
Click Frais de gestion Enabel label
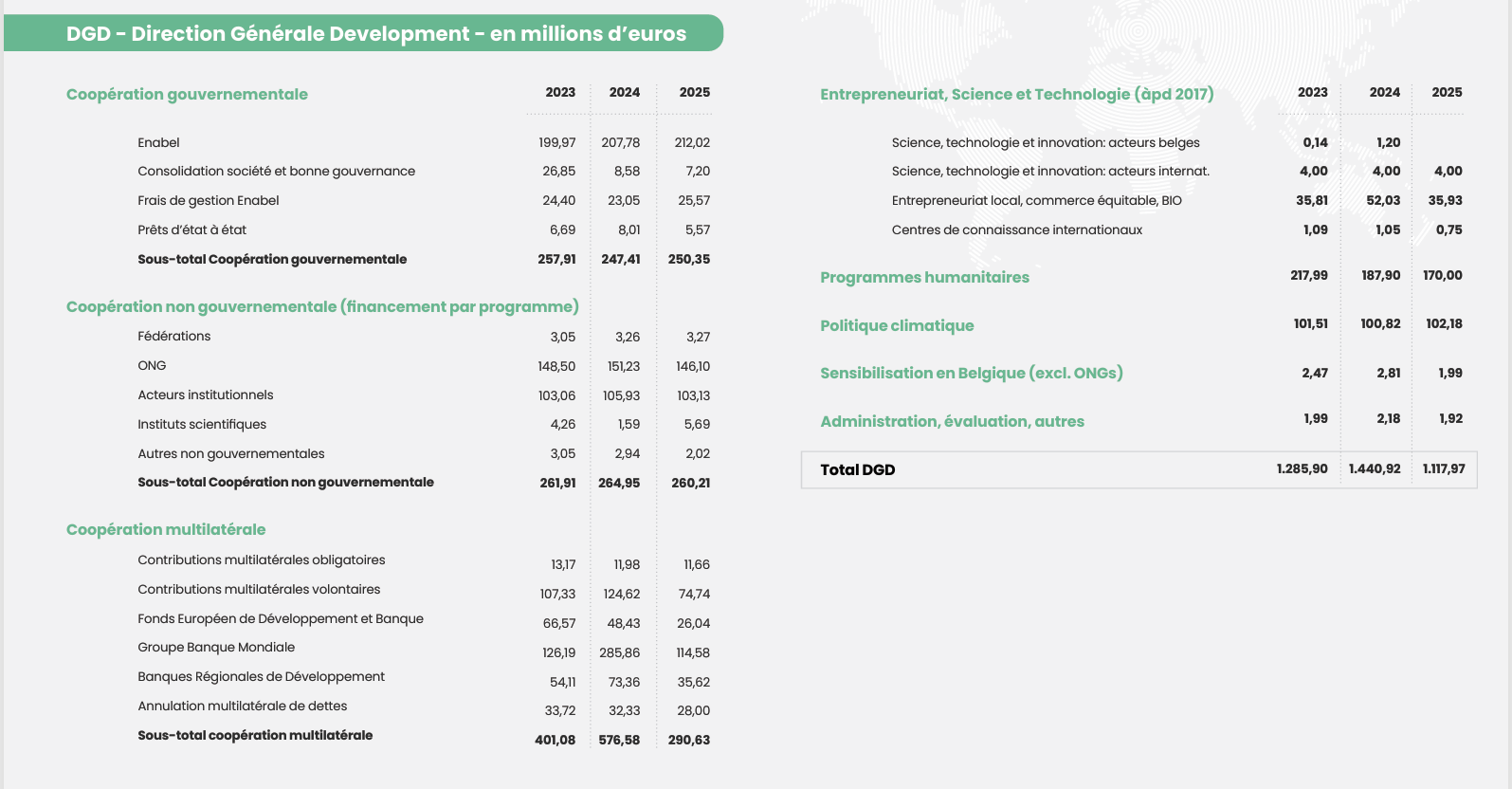(209, 200)
